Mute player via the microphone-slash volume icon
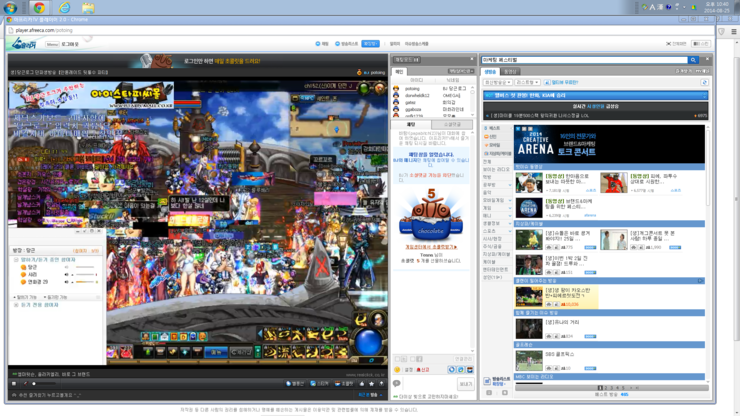The width and height of the screenshot is (740, 416). pos(25,384)
